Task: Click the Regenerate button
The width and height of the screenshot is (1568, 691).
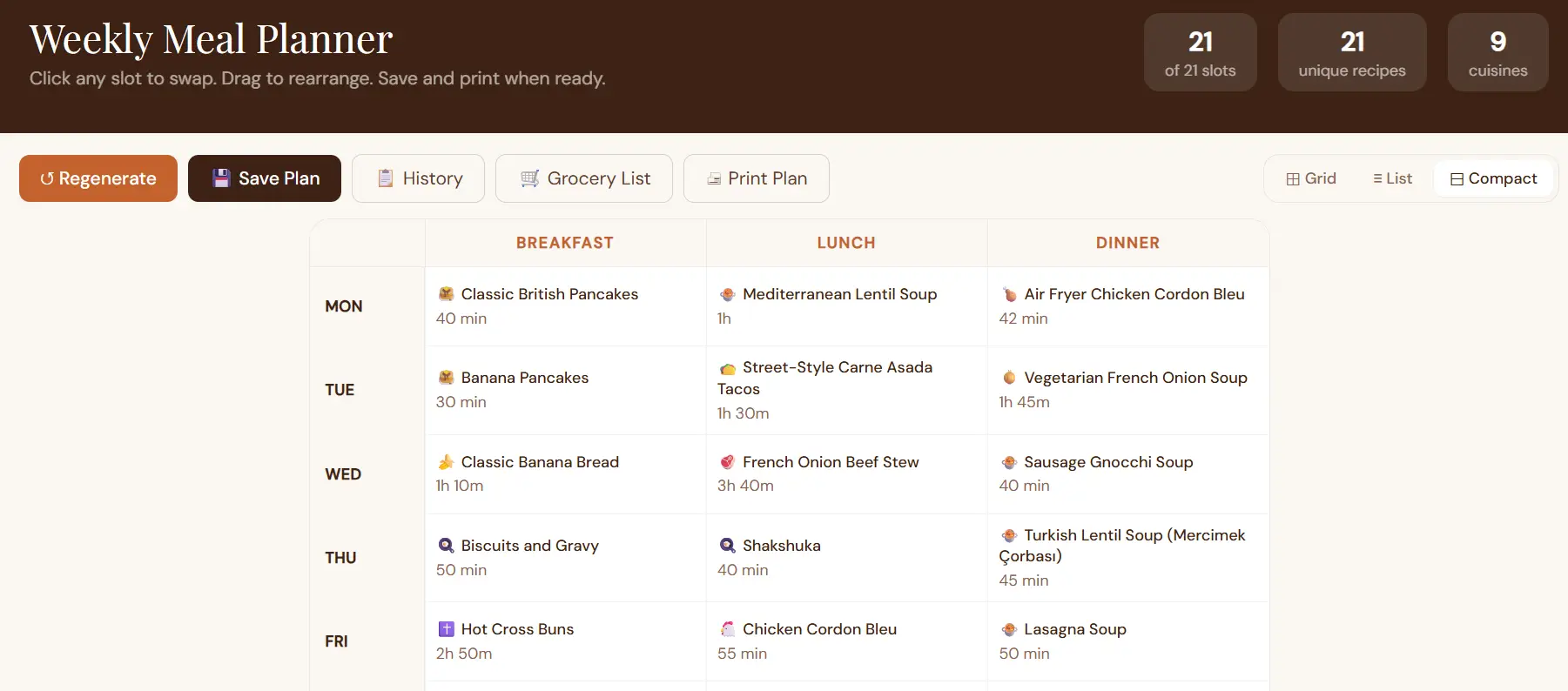Action: (x=98, y=178)
